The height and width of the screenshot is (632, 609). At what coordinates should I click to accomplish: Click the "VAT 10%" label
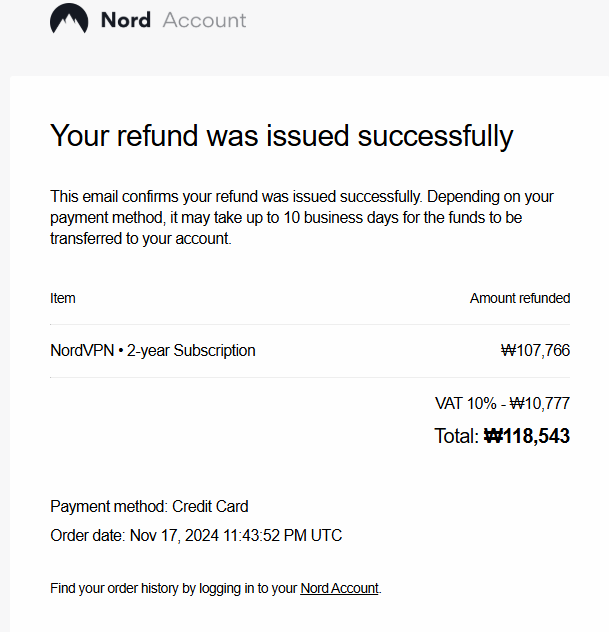point(465,404)
